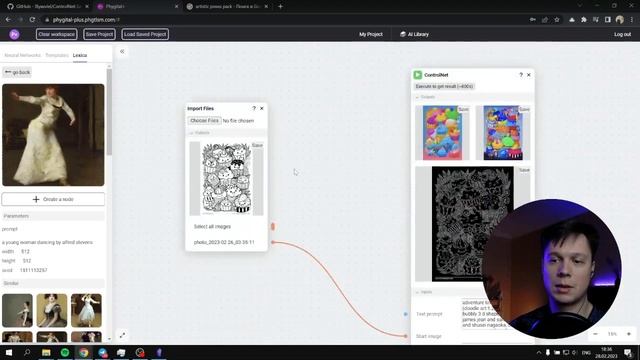Screen dimensions: 640x360
Task: Save the first colorful ControlNet output image
Action: tap(463, 109)
